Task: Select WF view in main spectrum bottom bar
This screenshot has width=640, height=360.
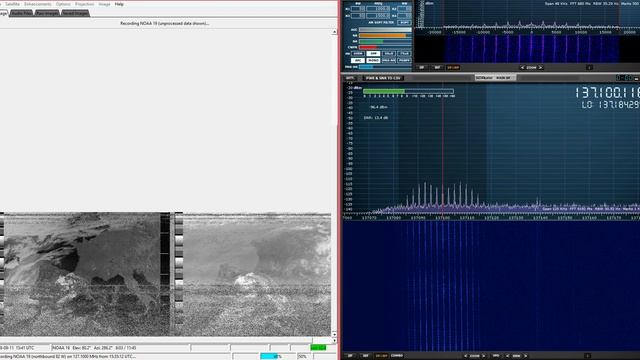Action: (x=365, y=356)
